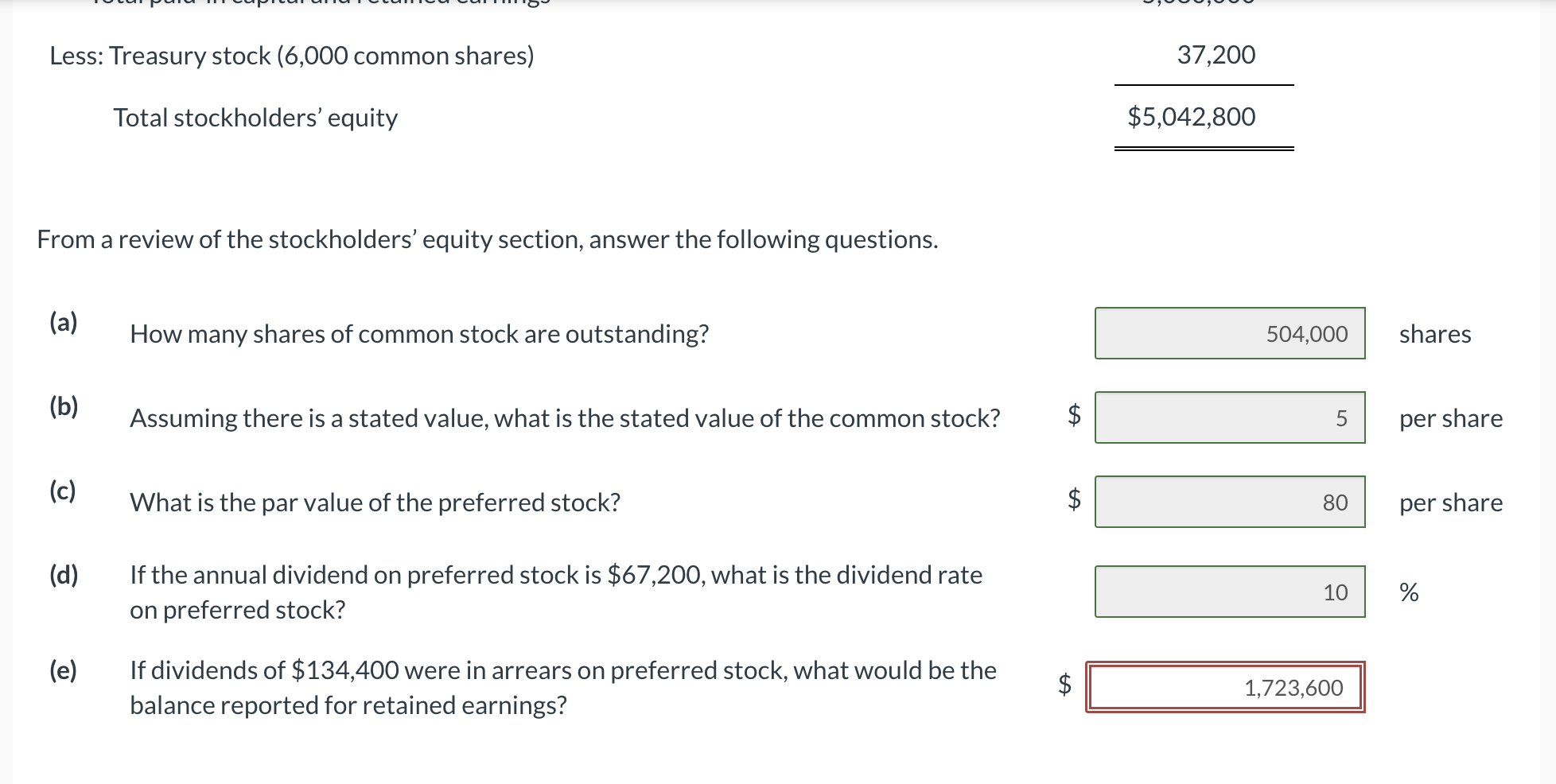Click question (e) about dividends in arrears
Image resolution: width=1556 pixels, height=784 pixels.
pyautogui.click(x=64, y=672)
